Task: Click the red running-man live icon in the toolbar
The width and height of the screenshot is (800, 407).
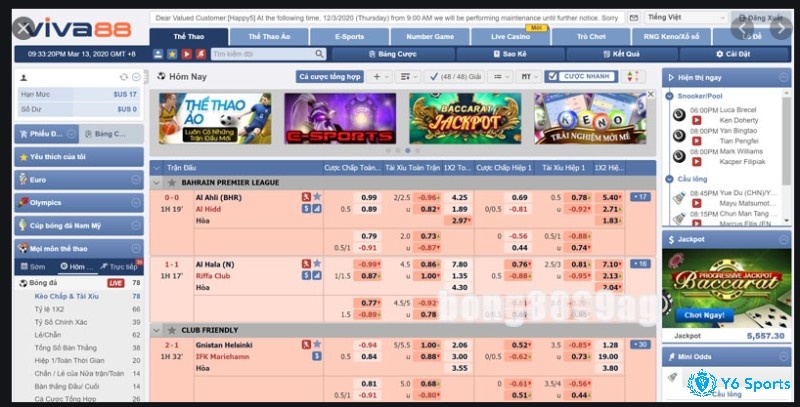Action: [201, 54]
